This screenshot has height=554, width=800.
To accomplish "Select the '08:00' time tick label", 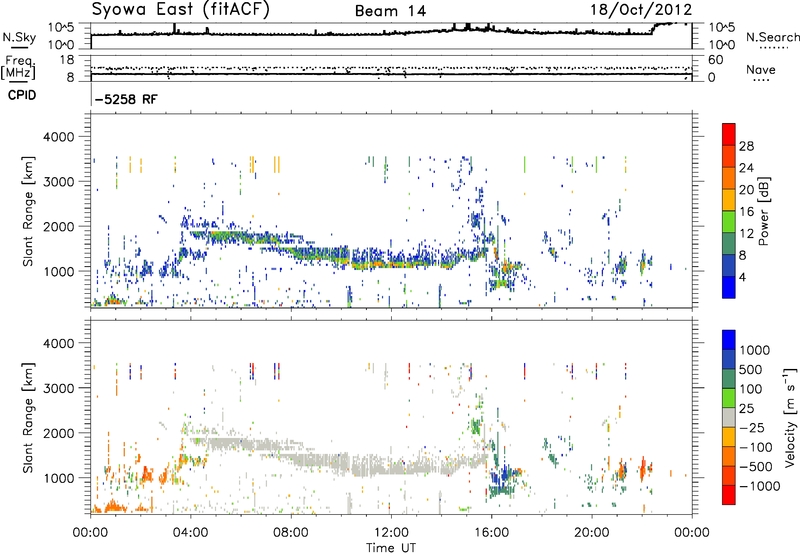I will click(x=291, y=533).
